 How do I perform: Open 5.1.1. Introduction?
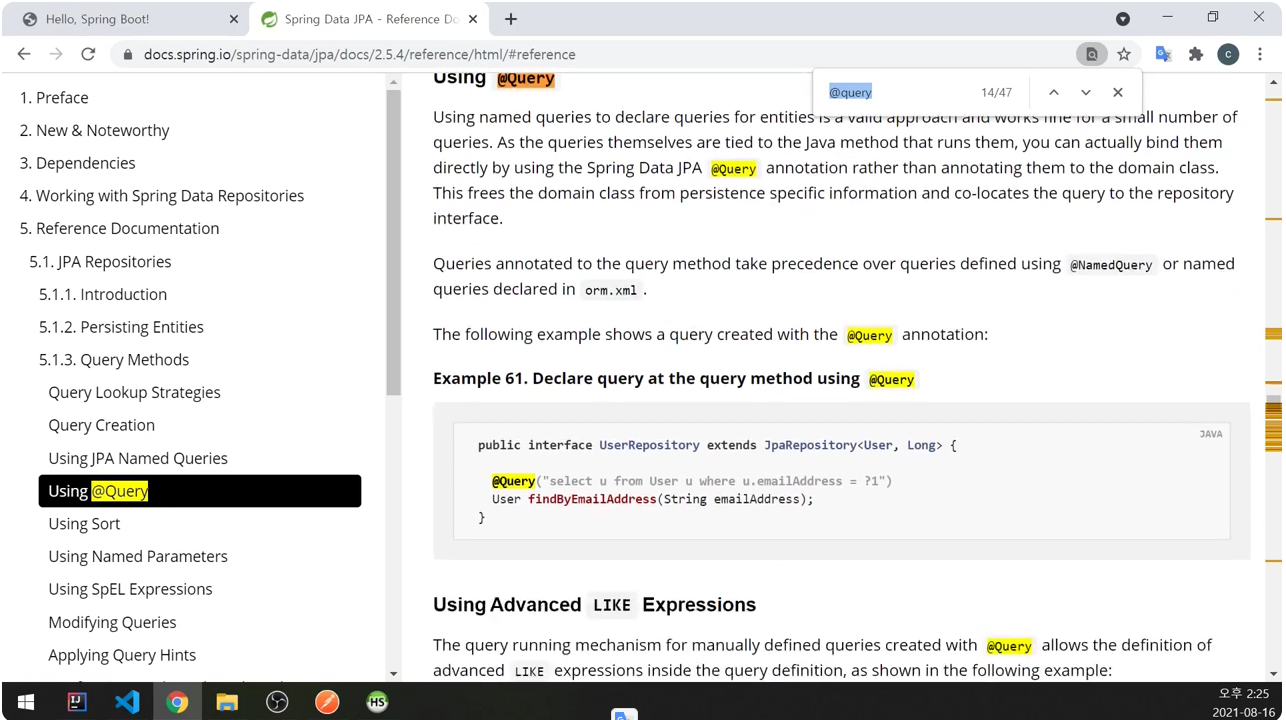point(103,294)
